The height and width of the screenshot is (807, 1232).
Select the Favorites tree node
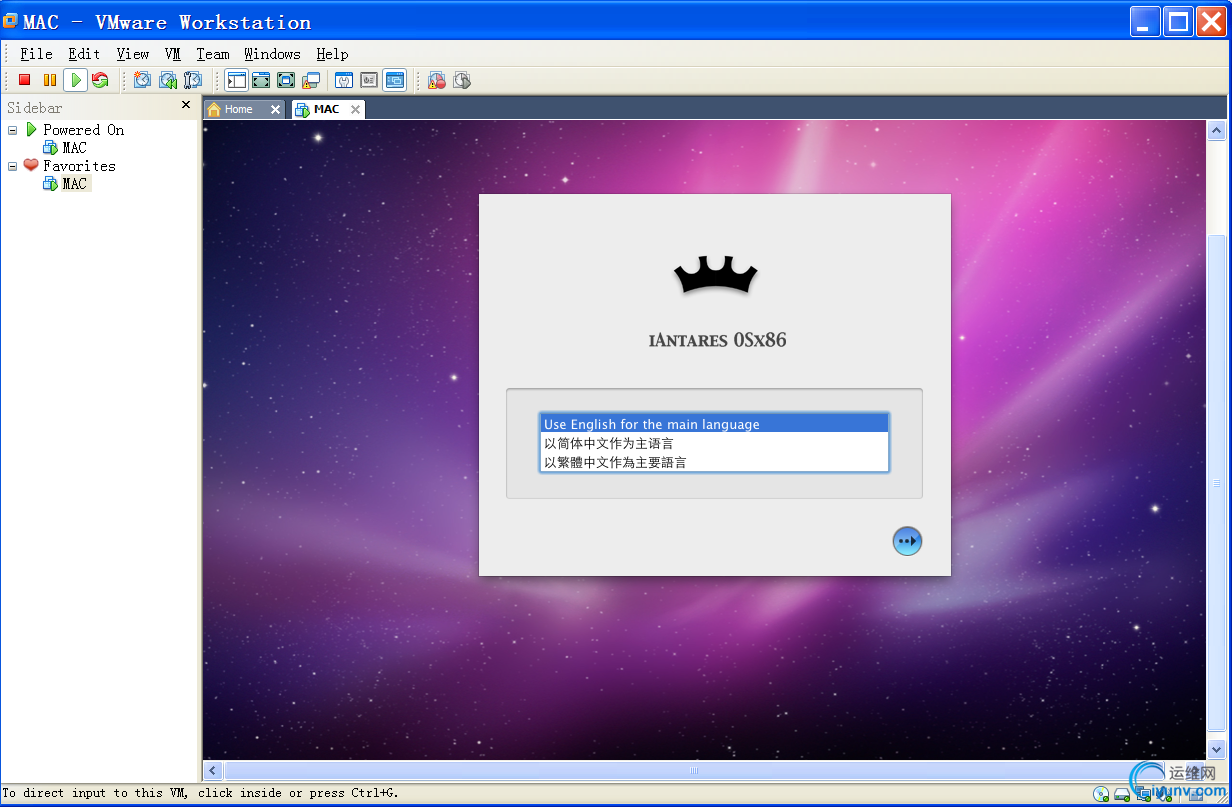(x=79, y=166)
